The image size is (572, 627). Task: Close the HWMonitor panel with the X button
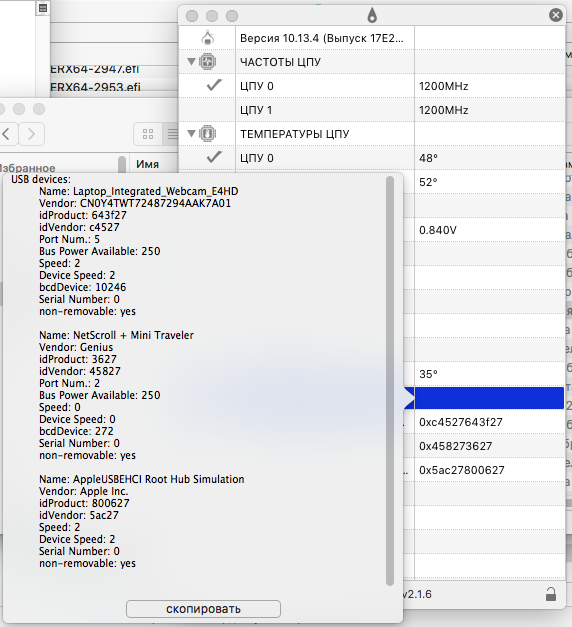pyautogui.click(x=555, y=15)
